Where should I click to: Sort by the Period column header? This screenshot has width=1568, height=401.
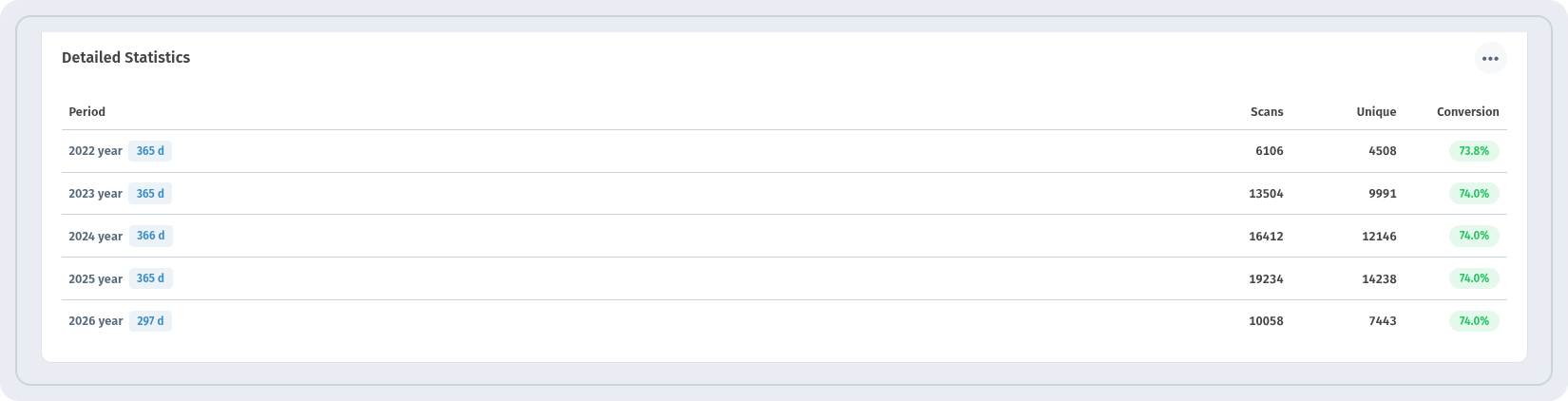click(x=86, y=112)
